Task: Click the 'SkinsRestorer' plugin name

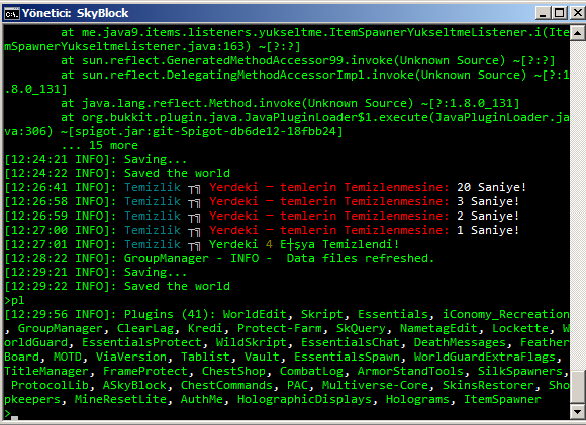Action: click(x=488, y=385)
